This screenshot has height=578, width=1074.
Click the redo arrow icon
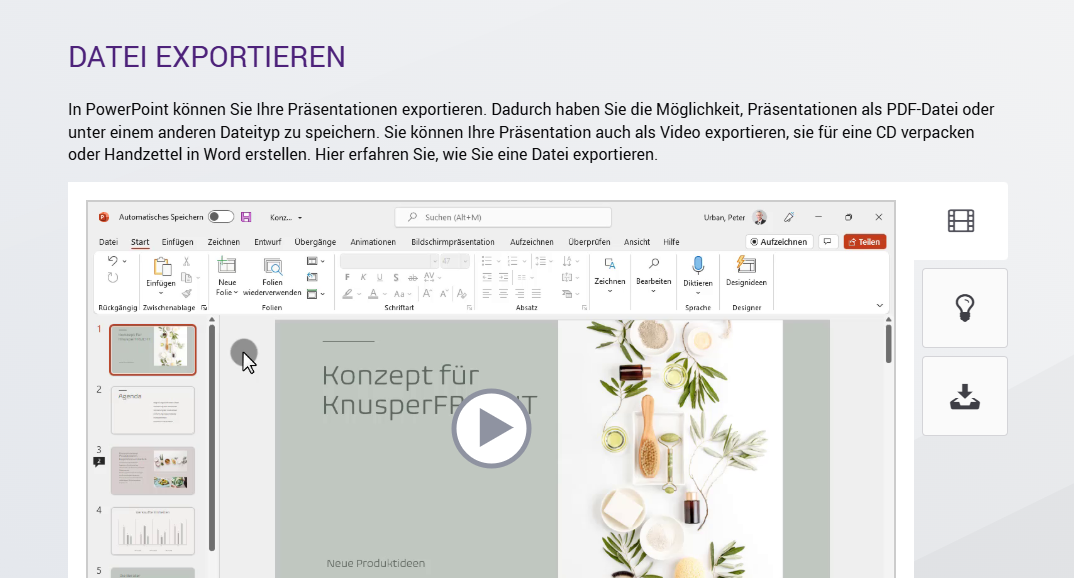pyautogui.click(x=112, y=278)
